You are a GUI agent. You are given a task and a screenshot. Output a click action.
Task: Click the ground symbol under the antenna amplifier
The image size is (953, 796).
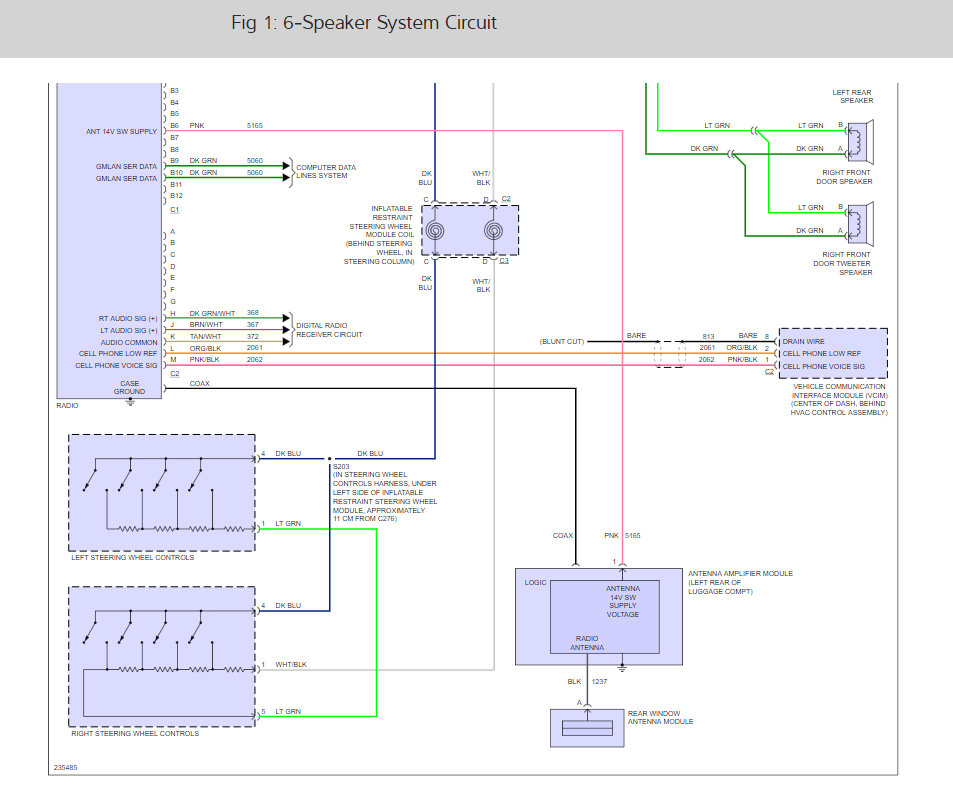622,668
